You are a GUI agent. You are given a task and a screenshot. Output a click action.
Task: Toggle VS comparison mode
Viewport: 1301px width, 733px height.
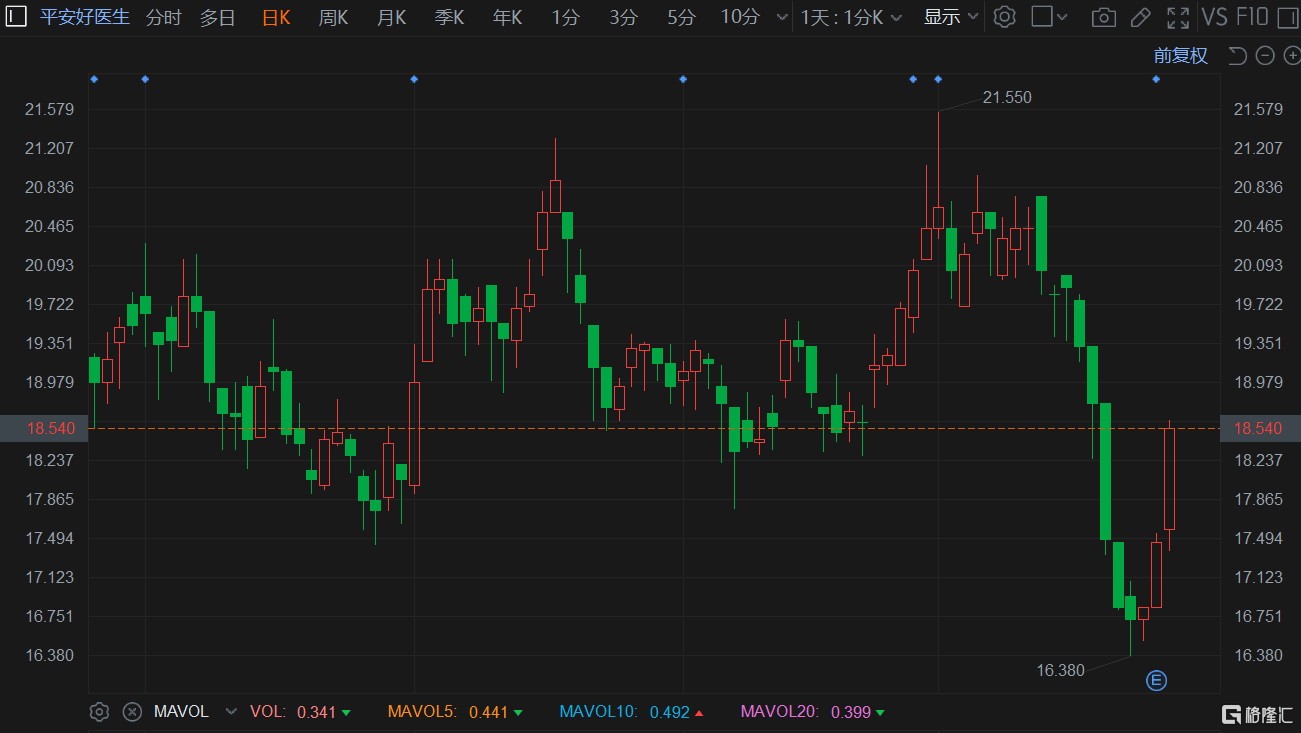tap(1214, 17)
